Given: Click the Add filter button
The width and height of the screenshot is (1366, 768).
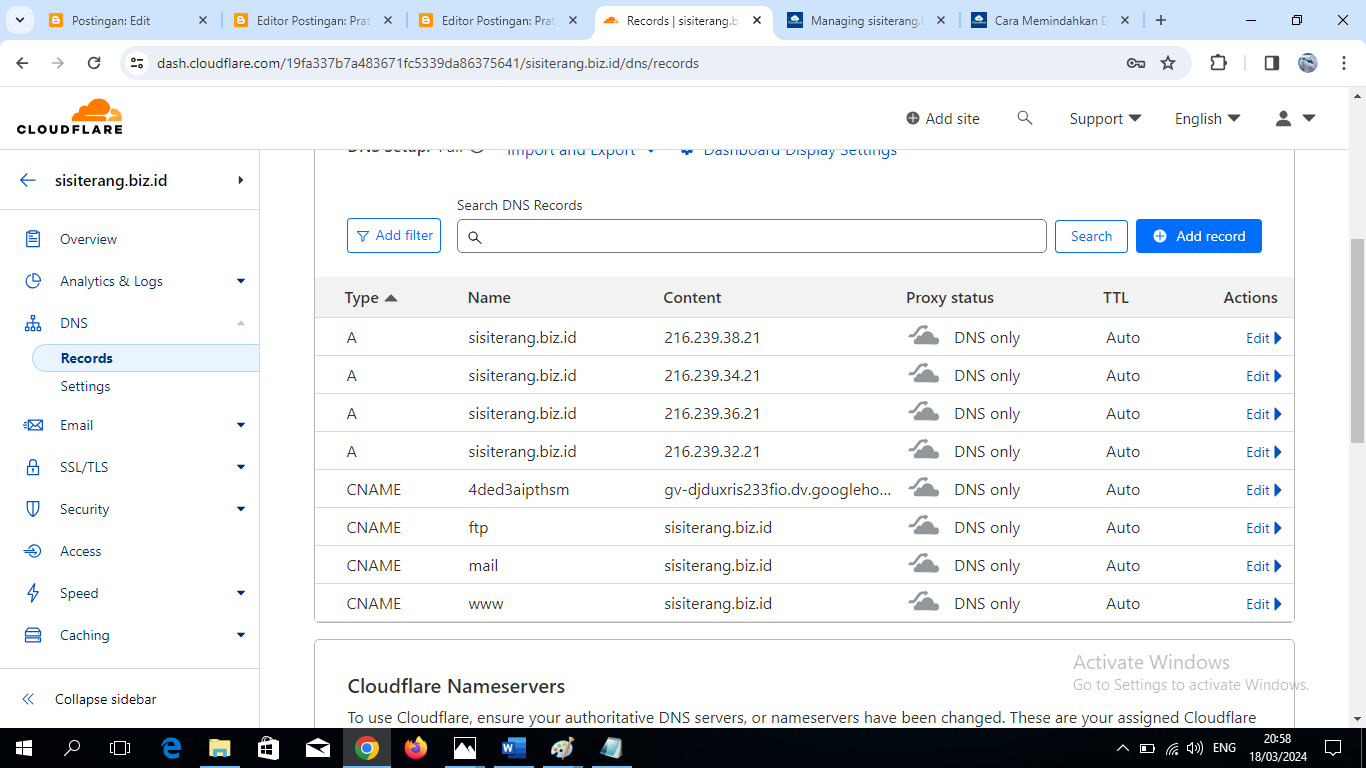Looking at the screenshot, I should (394, 236).
